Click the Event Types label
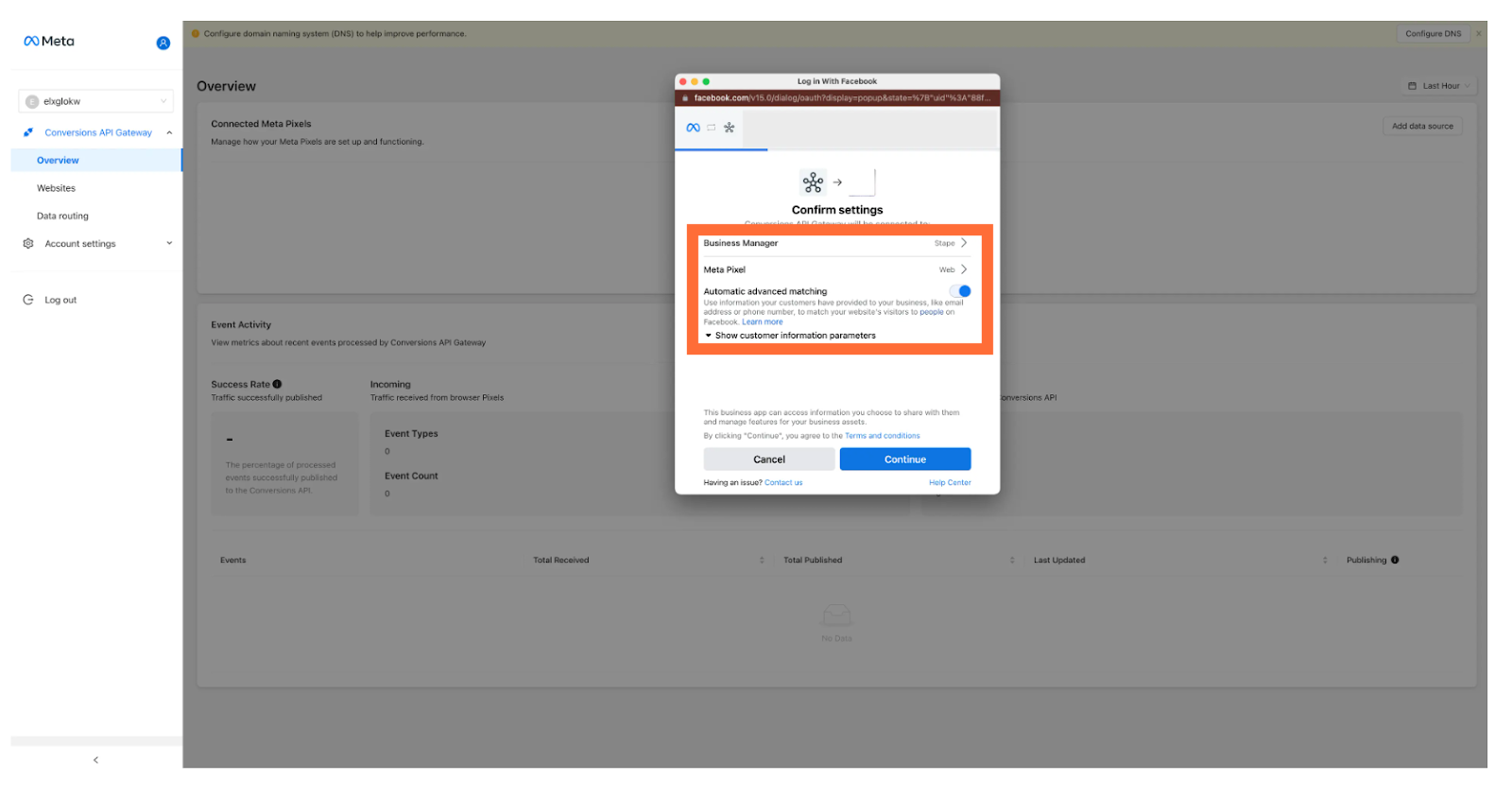This screenshot has height=798, width=1512. tap(411, 434)
